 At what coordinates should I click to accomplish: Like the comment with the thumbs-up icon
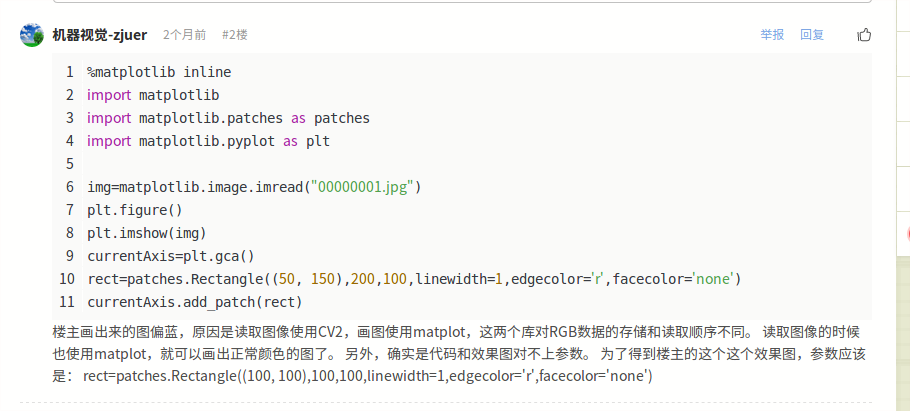(x=864, y=35)
